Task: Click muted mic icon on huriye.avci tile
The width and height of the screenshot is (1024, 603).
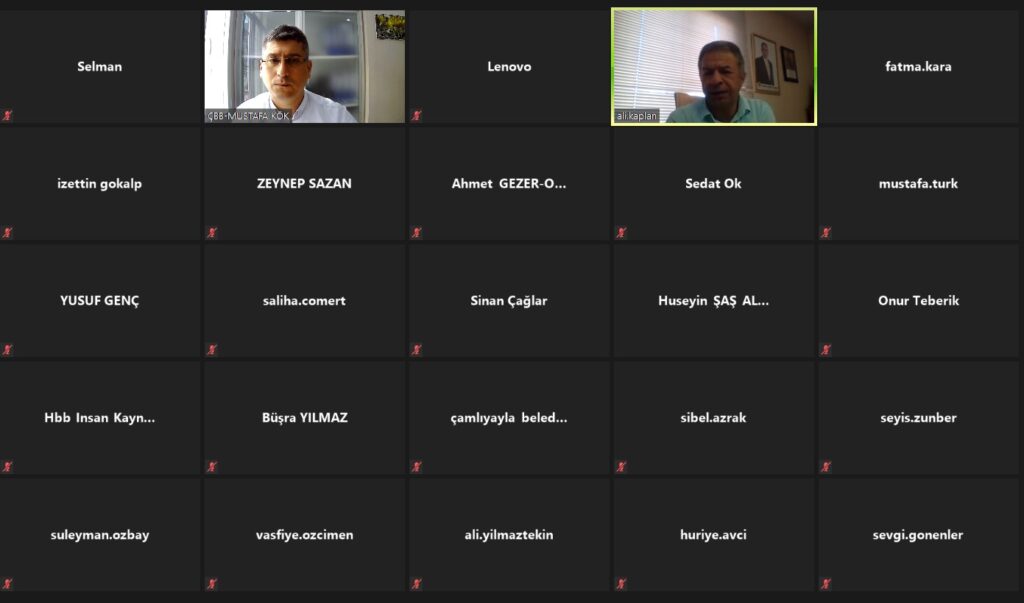Action: click(621, 583)
